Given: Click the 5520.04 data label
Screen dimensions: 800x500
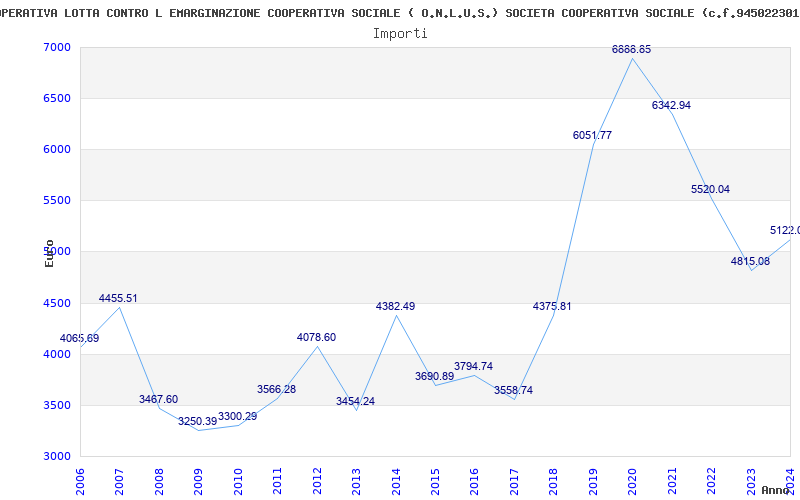Looking at the screenshot, I should 710,189.
